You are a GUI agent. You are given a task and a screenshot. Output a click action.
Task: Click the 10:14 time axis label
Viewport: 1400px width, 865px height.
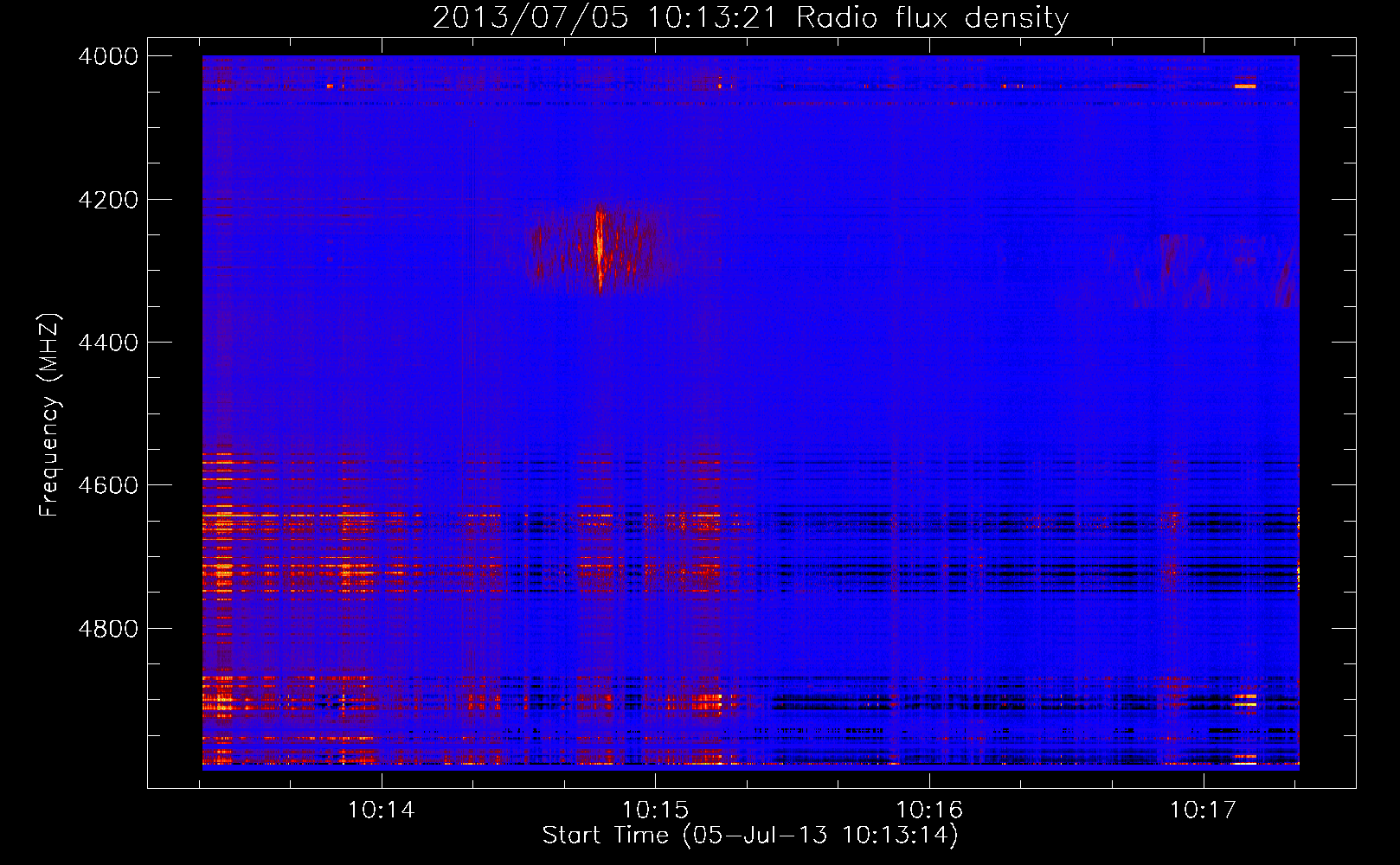(381, 810)
